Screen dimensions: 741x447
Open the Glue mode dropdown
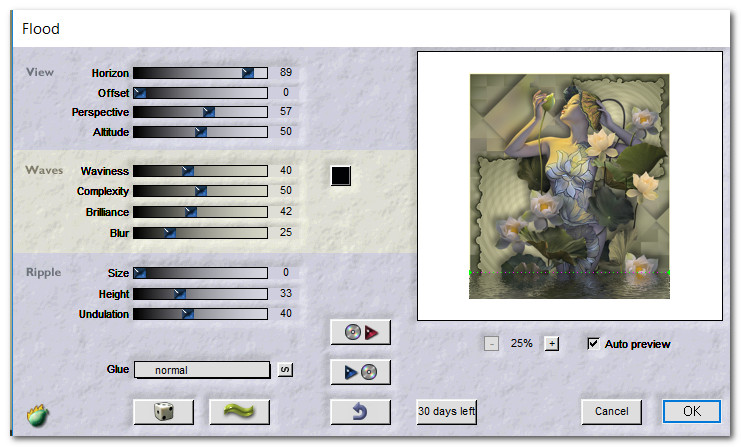point(203,370)
